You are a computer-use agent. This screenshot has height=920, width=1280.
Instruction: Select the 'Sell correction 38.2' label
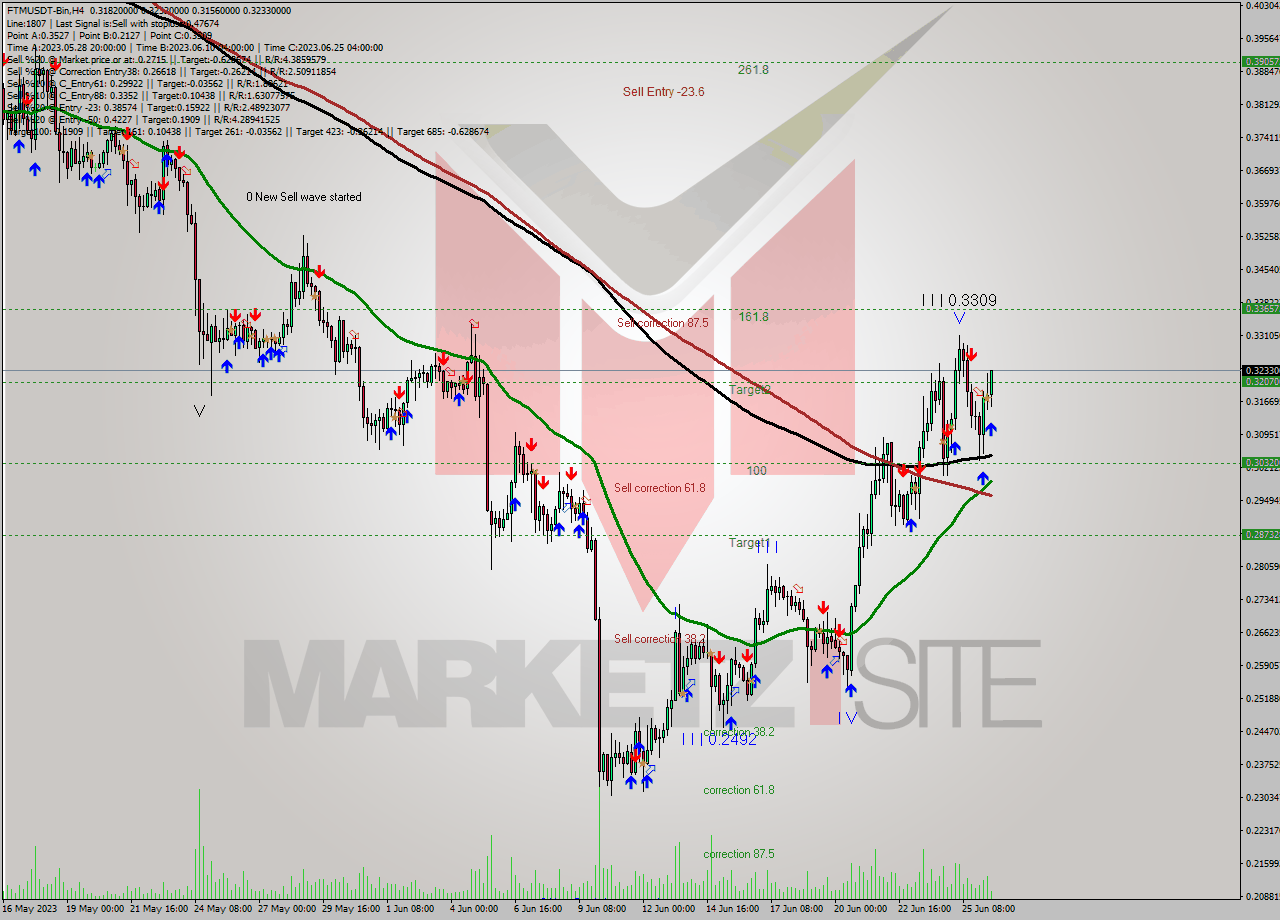pos(660,639)
